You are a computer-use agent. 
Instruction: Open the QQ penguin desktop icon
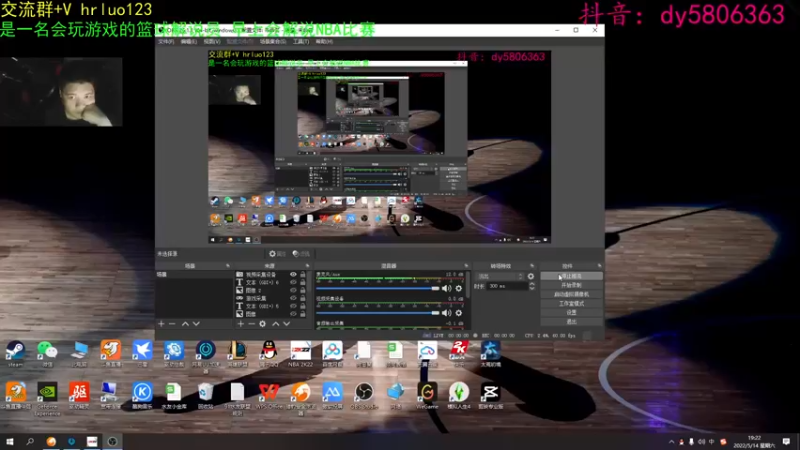coord(269,354)
